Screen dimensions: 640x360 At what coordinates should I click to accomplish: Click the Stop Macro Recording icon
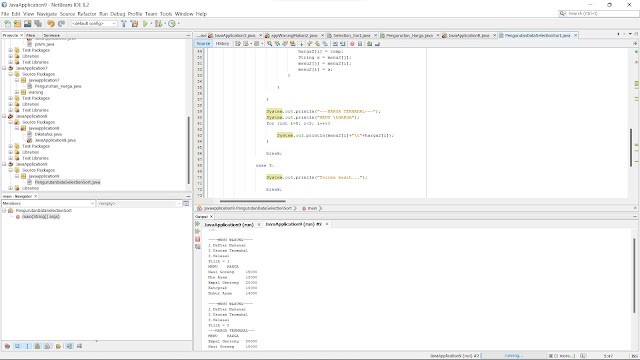pyautogui.click(x=360, y=43)
